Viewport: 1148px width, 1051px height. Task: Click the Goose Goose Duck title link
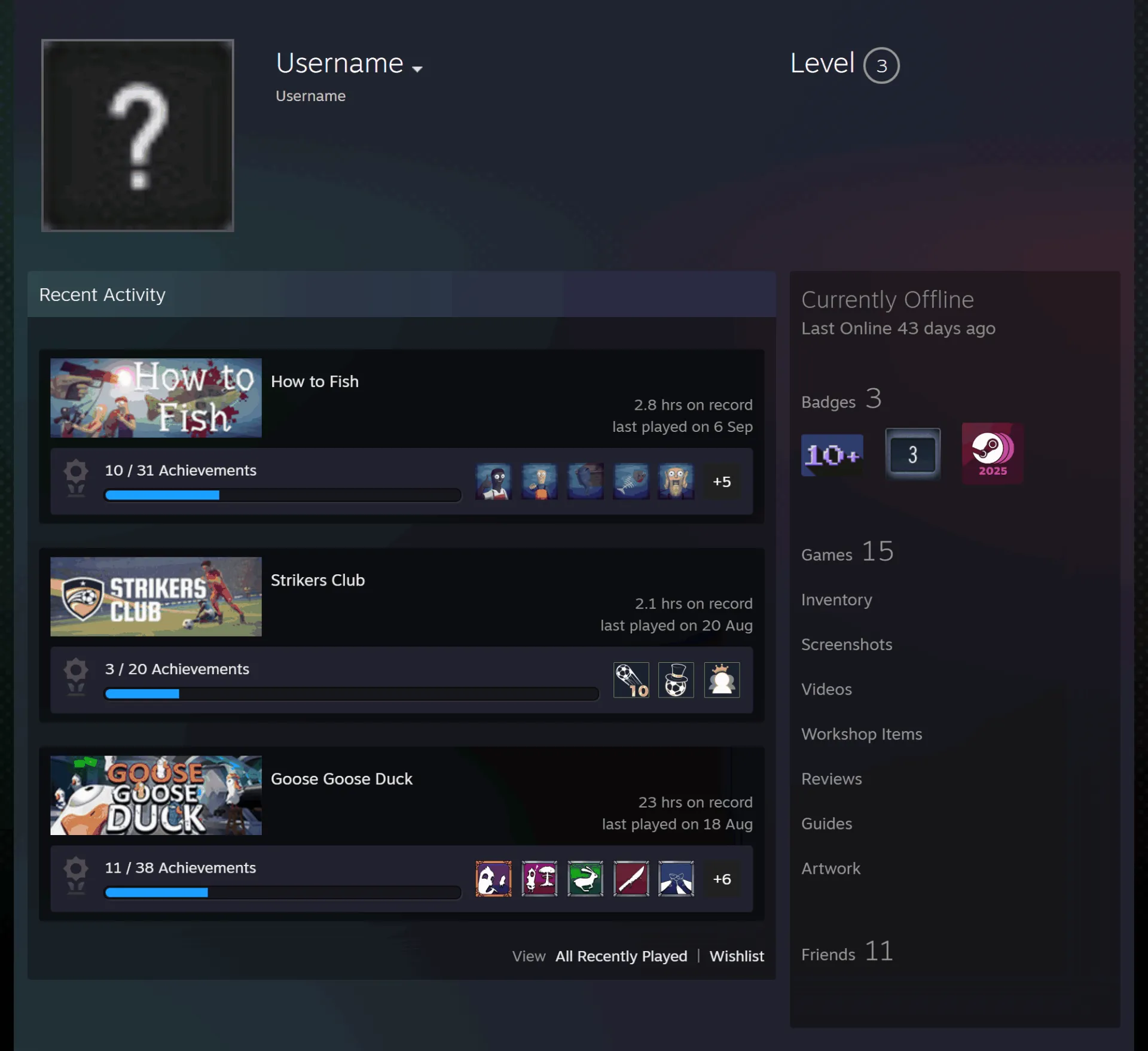click(341, 779)
